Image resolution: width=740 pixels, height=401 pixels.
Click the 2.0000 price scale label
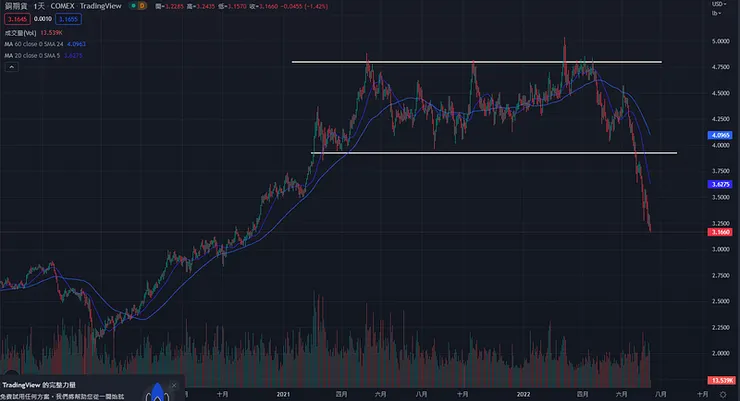(x=720, y=353)
